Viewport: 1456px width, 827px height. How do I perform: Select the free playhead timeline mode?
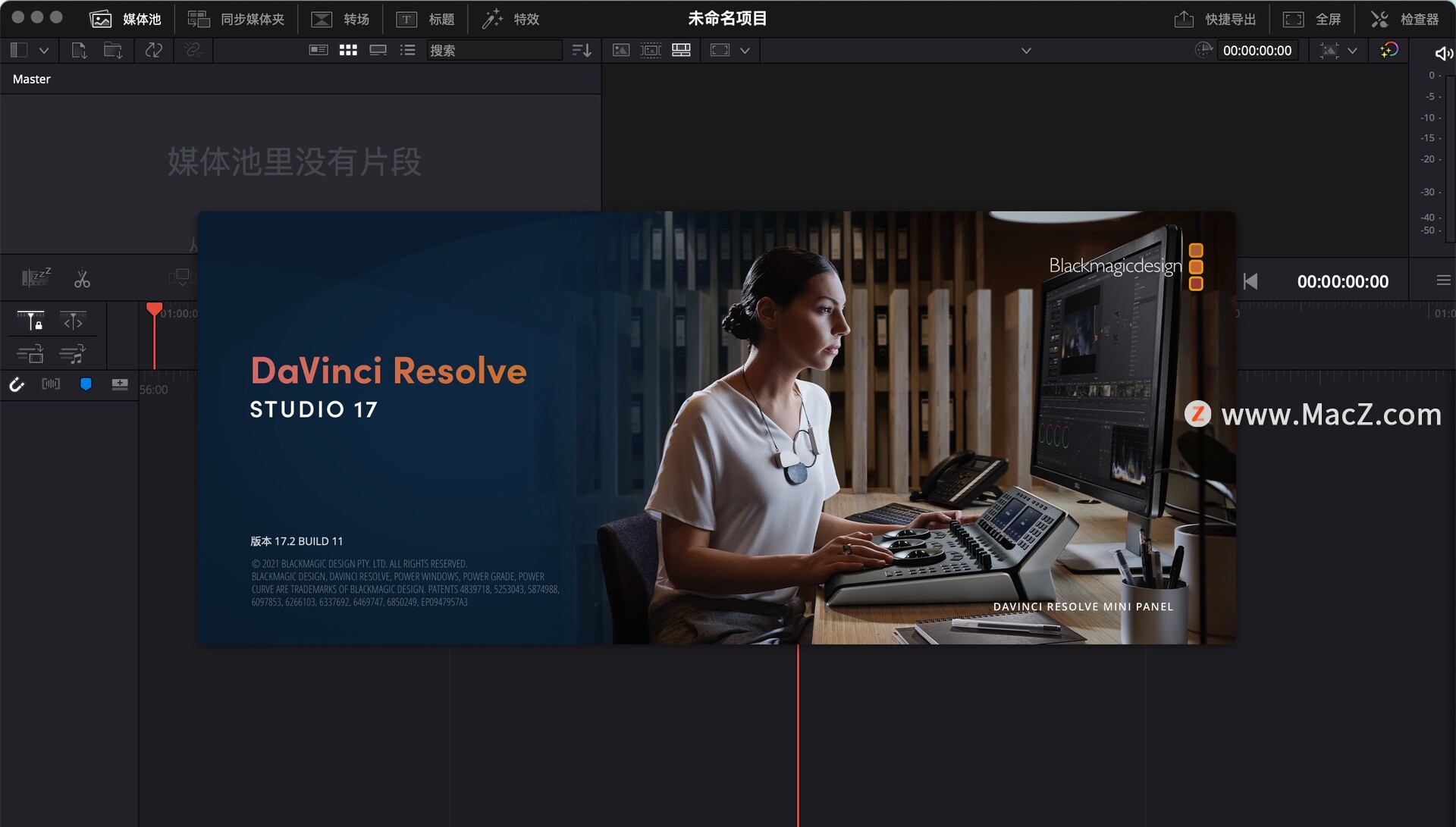pyautogui.click(x=73, y=321)
